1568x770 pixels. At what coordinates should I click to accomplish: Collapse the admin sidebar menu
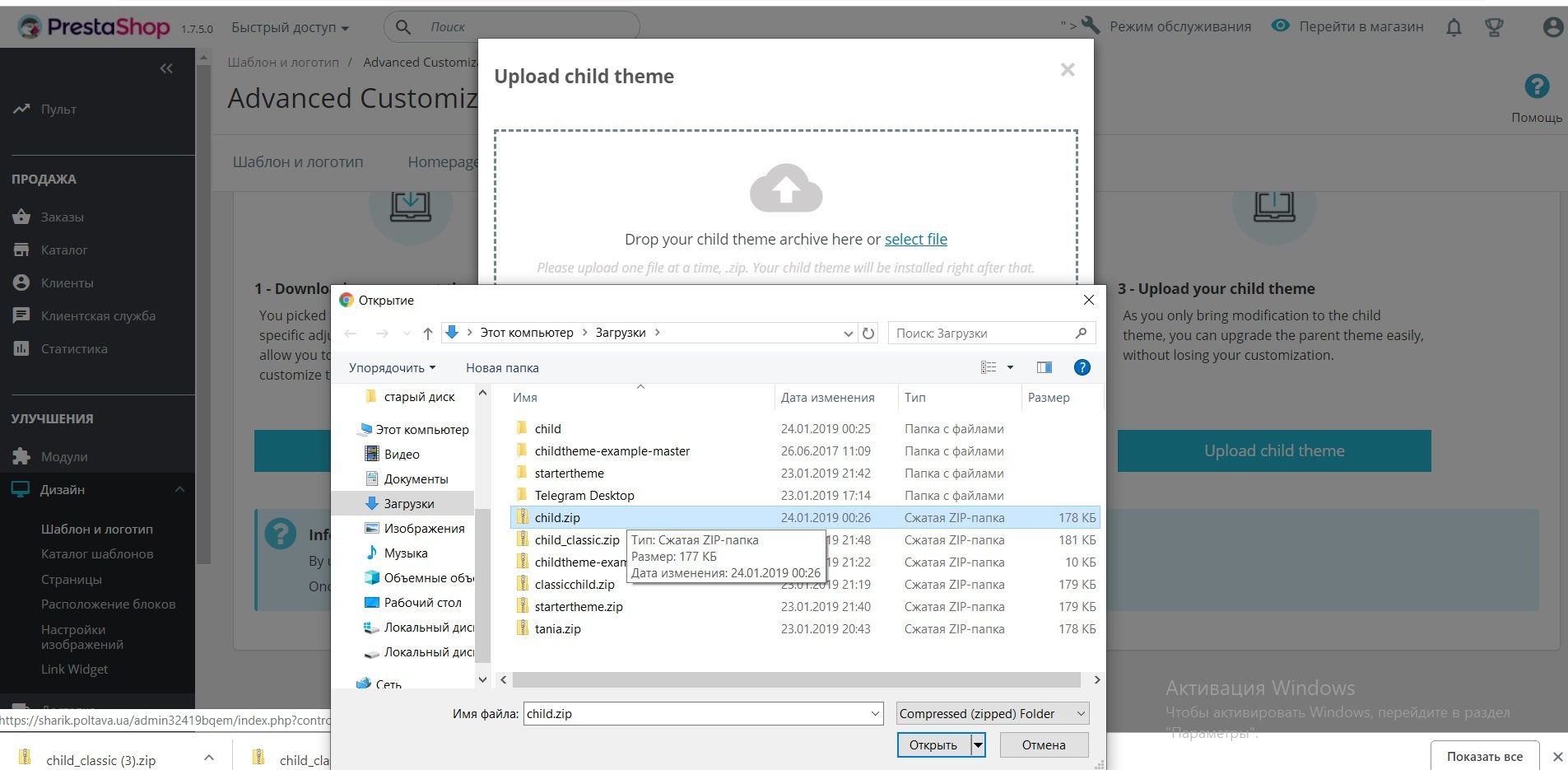(x=166, y=68)
